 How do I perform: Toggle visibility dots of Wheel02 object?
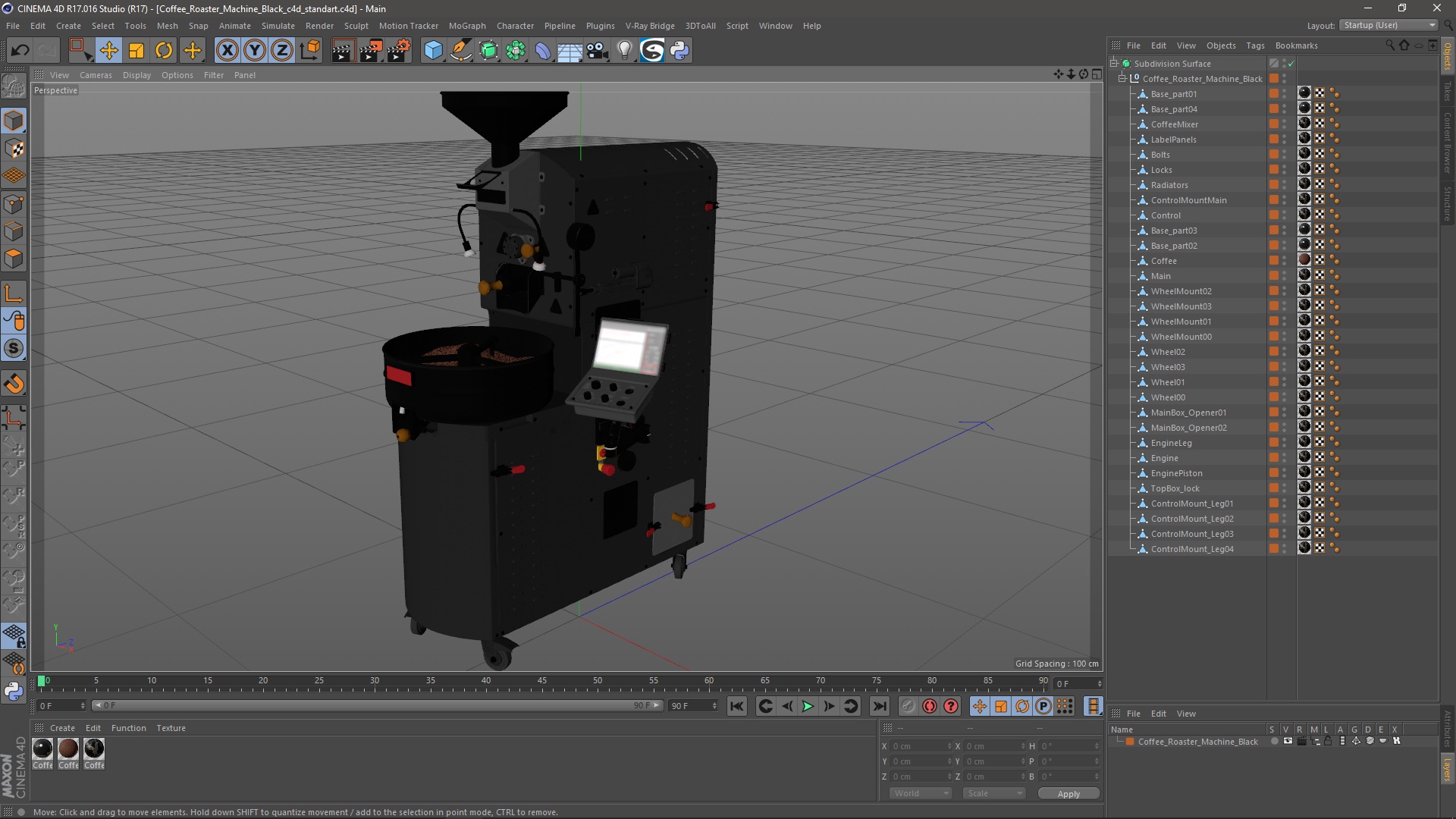1285,352
